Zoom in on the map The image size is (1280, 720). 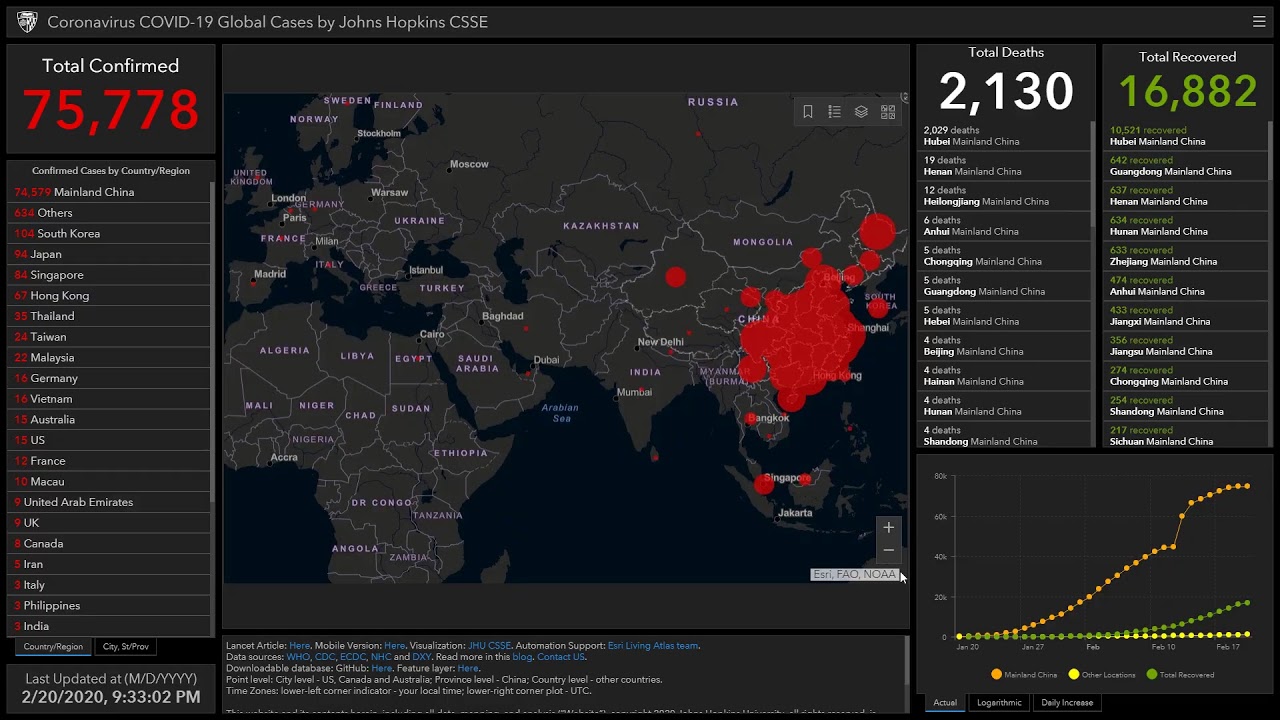[x=888, y=528]
